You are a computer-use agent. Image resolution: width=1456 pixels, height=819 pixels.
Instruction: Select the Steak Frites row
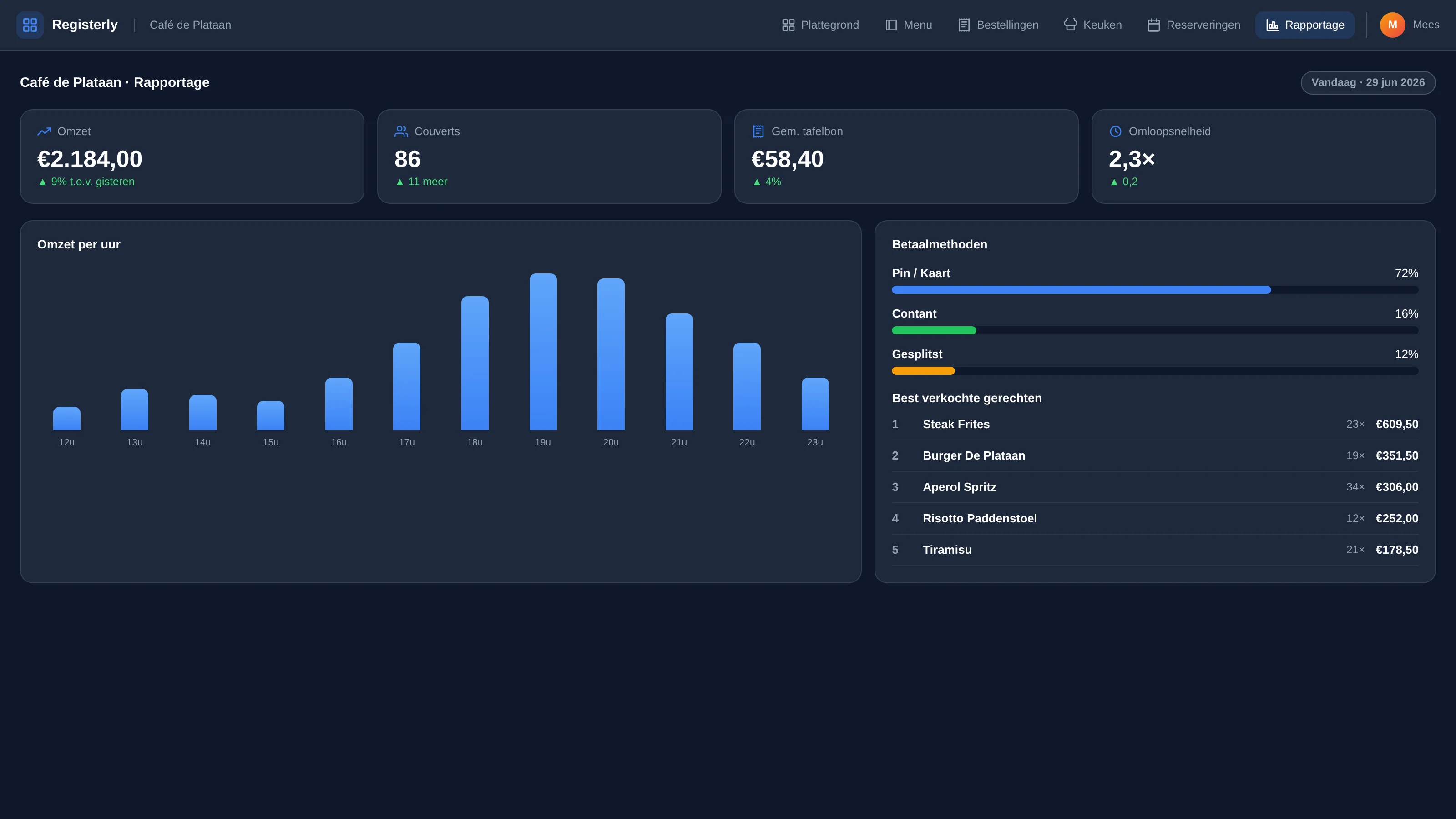click(1155, 425)
